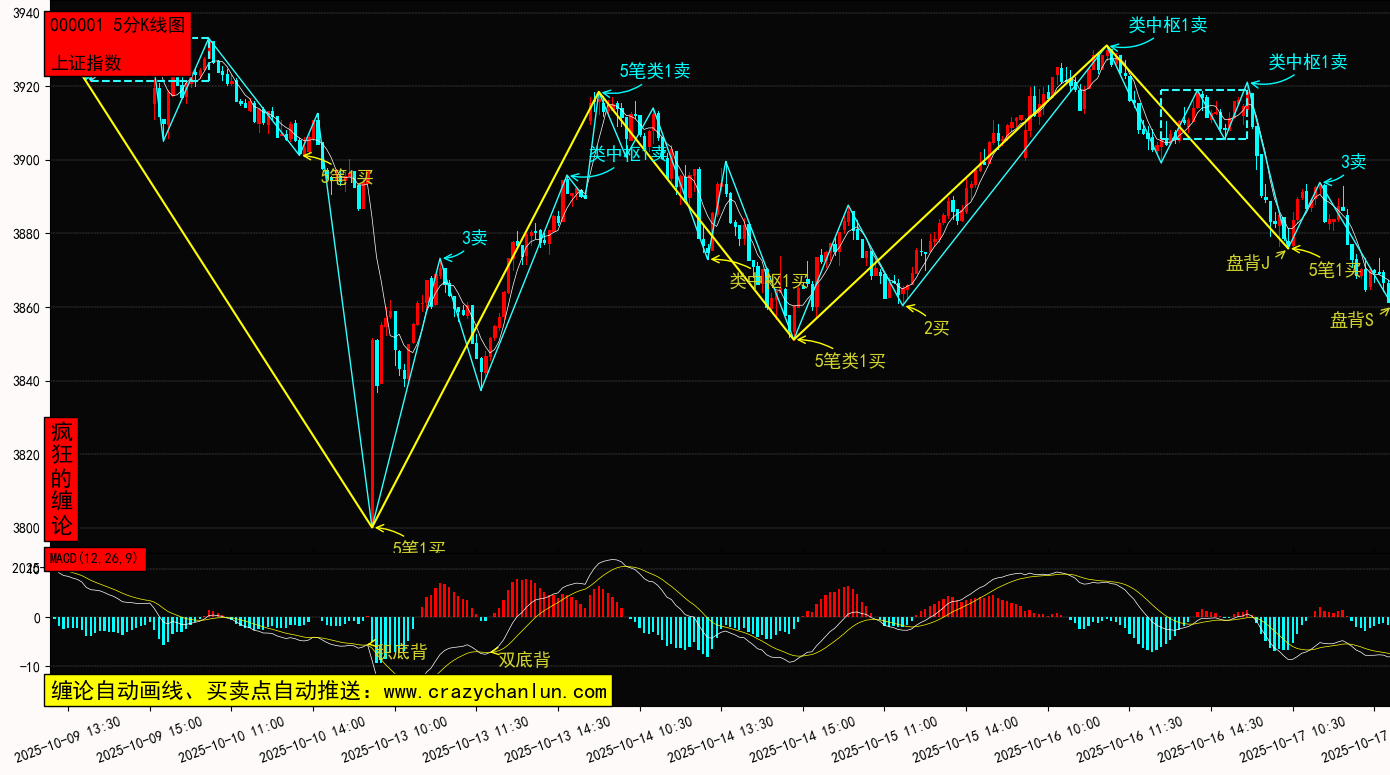Click the "2买" buy point label
1390x775 pixels.
click(x=936, y=327)
